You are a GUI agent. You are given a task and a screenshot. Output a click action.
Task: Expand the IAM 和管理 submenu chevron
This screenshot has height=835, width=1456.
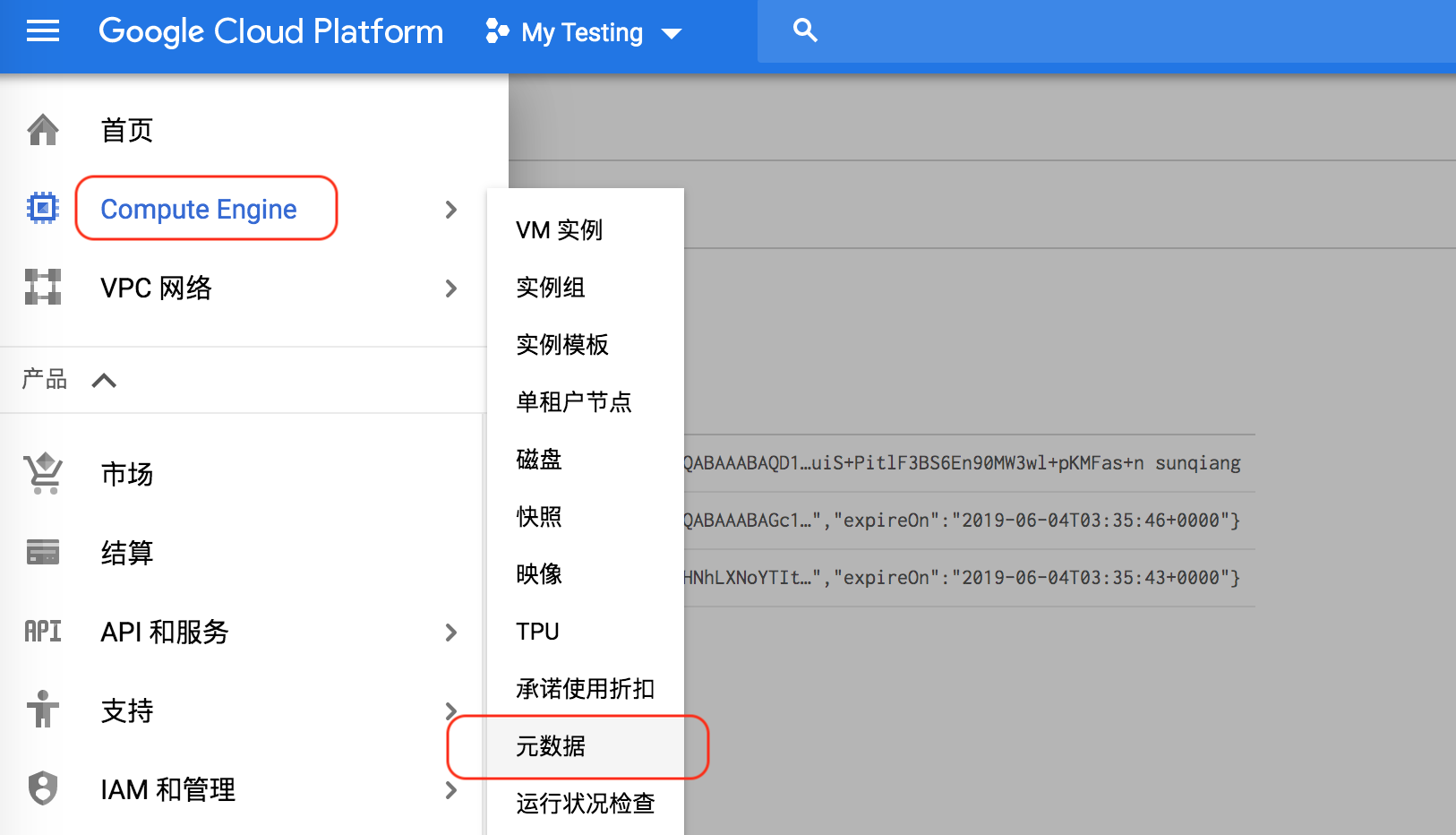tap(451, 790)
